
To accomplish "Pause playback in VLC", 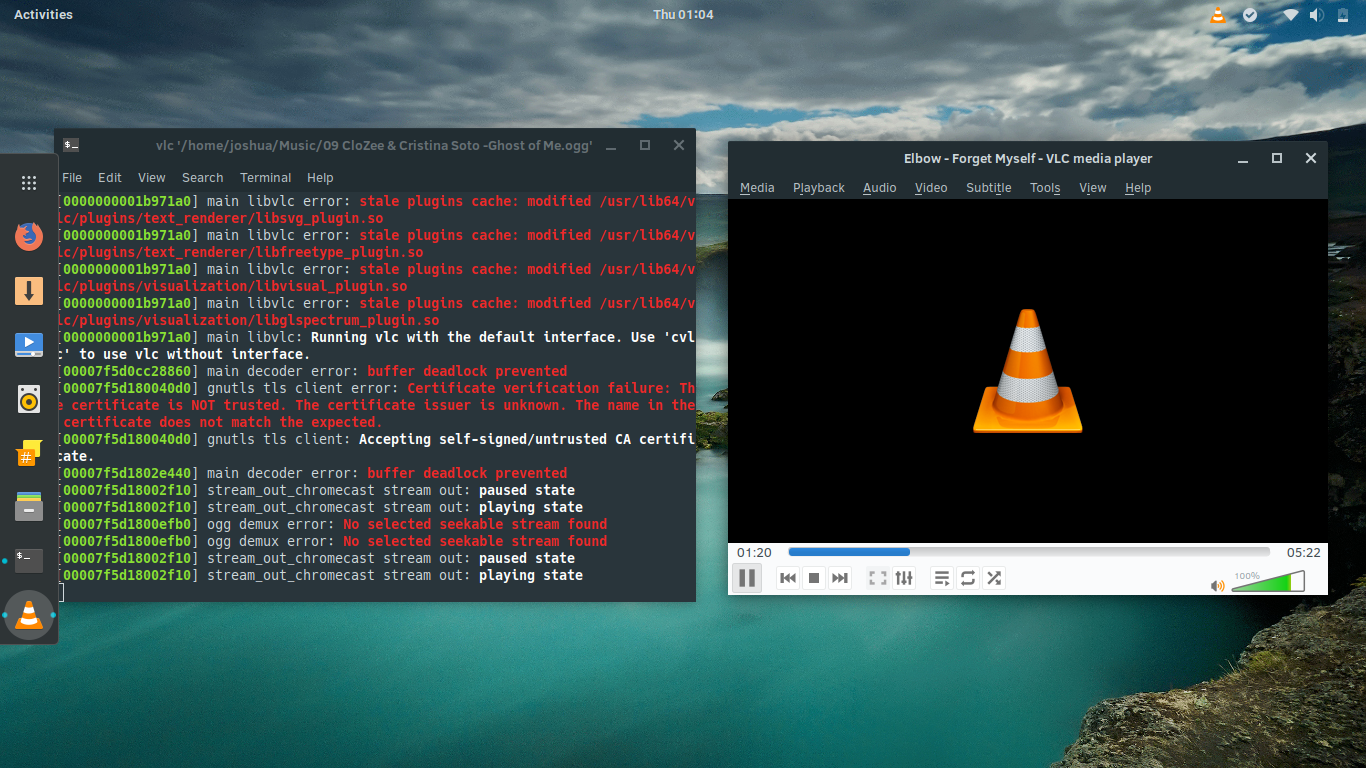I will coord(747,578).
